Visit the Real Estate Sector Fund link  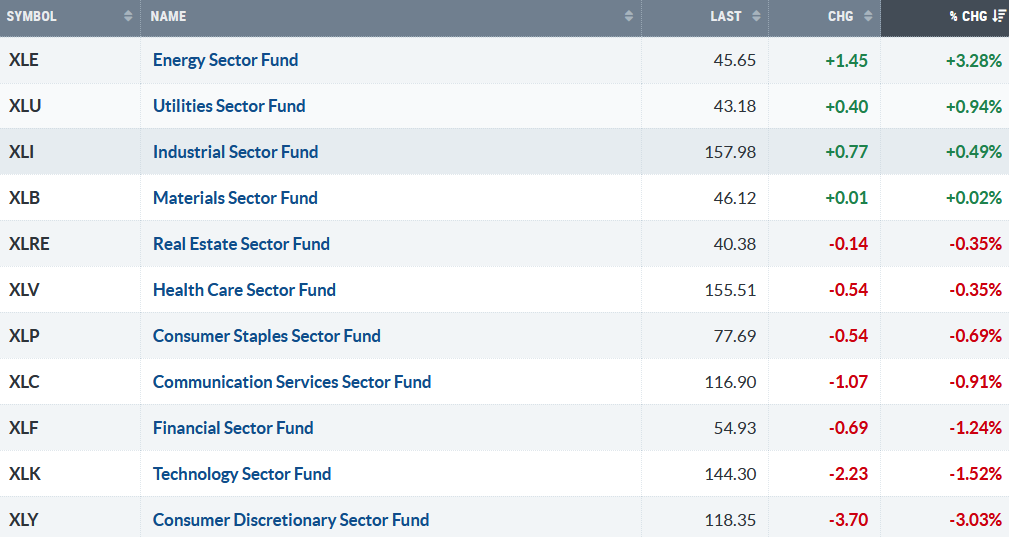241,244
